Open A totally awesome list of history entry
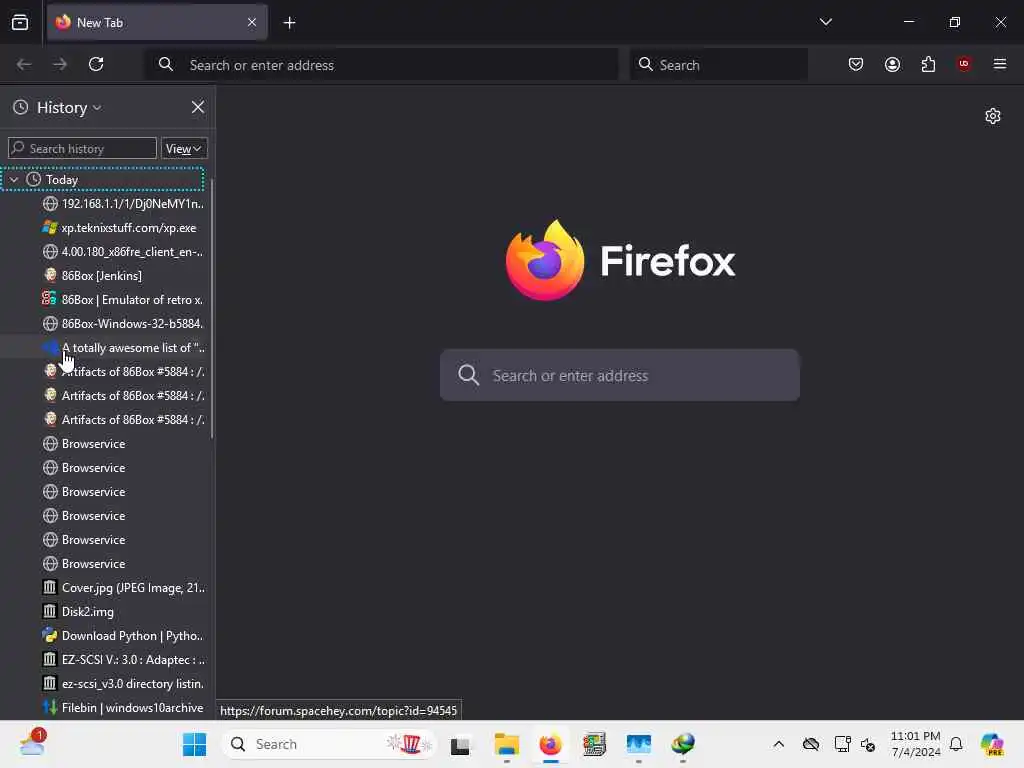Image resolution: width=1024 pixels, height=768 pixels. click(123, 347)
